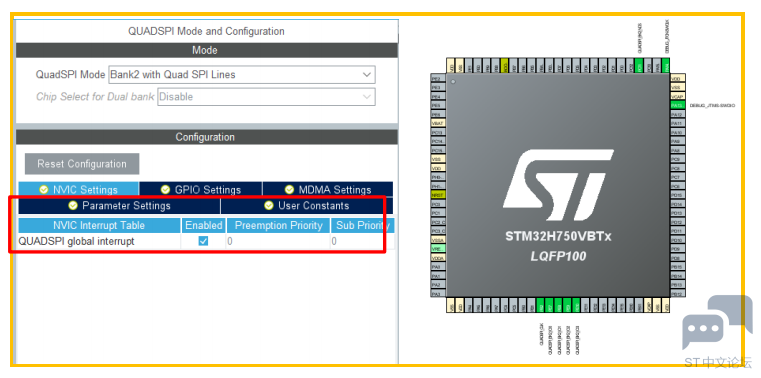This screenshot has width=761, height=378.
Task: Select the User Constants tab
Action: tap(307, 206)
